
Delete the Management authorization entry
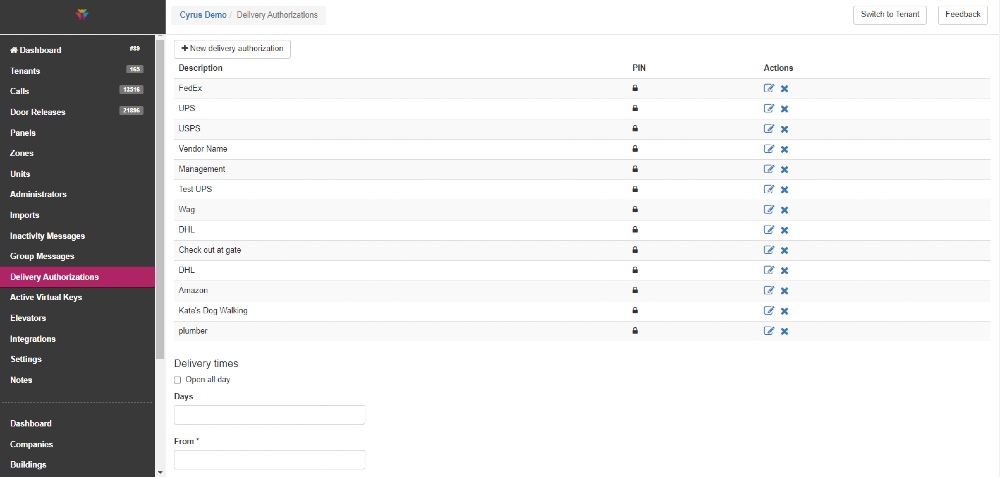click(784, 170)
